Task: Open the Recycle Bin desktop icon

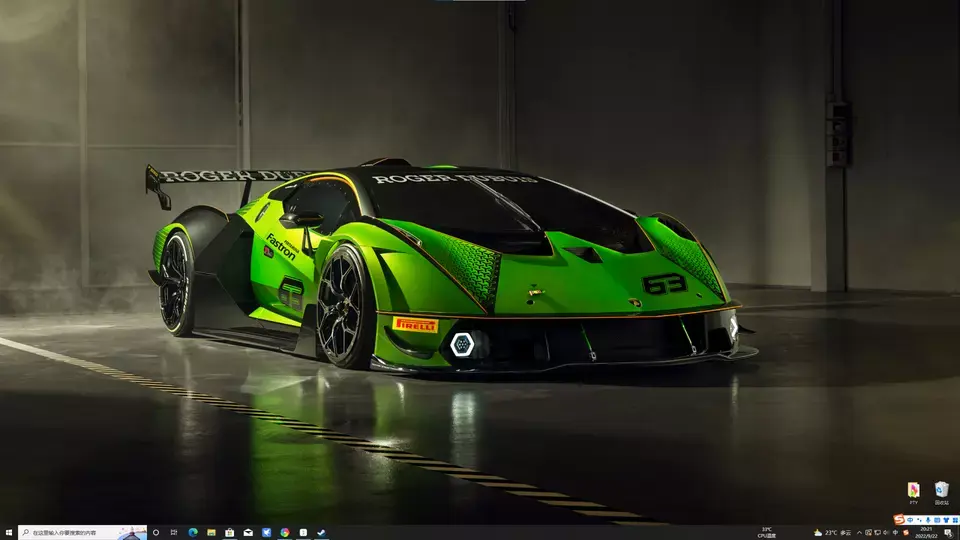Action: click(942, 492)
